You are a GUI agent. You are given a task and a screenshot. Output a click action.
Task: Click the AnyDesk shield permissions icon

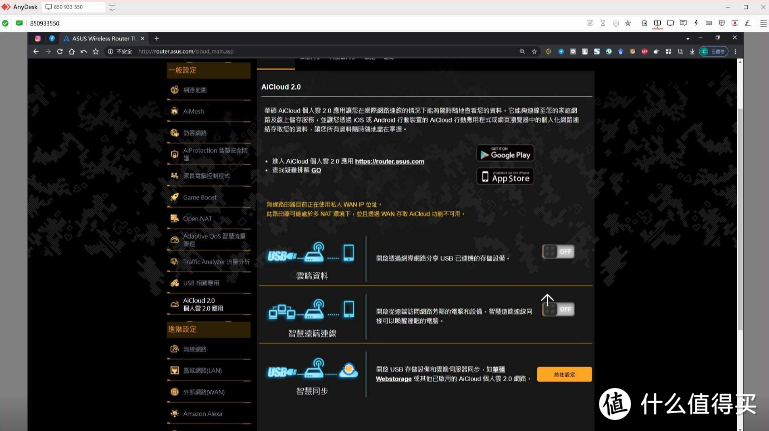722,23
